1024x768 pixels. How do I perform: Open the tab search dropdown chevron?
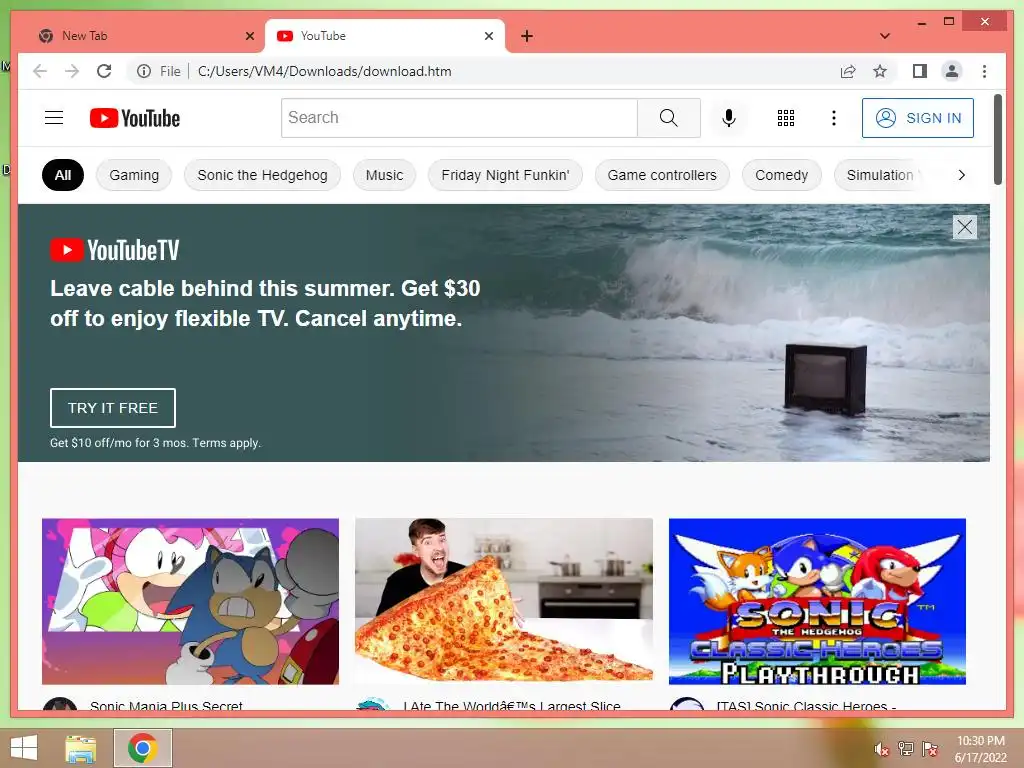coord(885,36)
